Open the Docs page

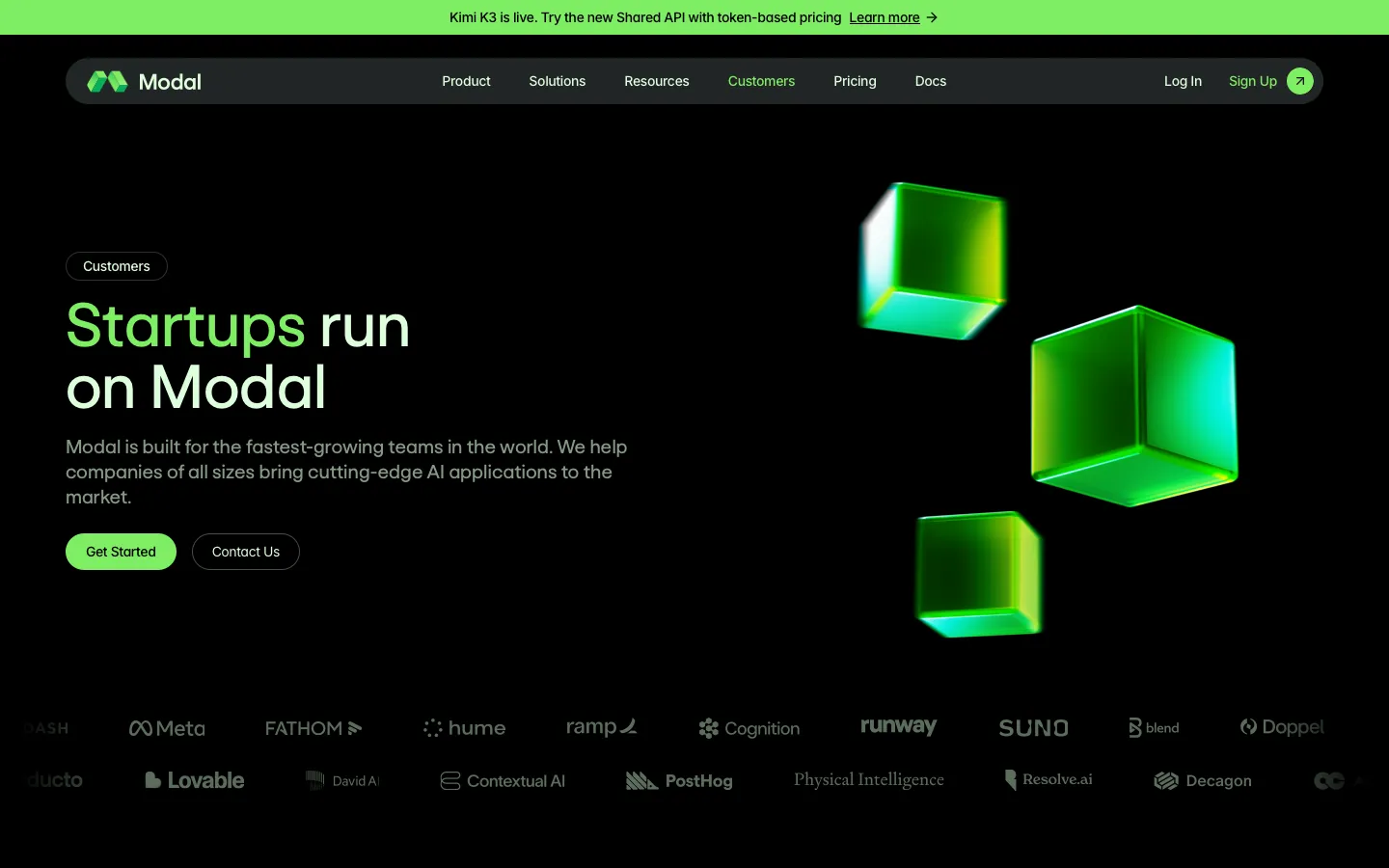click(930, 81)
